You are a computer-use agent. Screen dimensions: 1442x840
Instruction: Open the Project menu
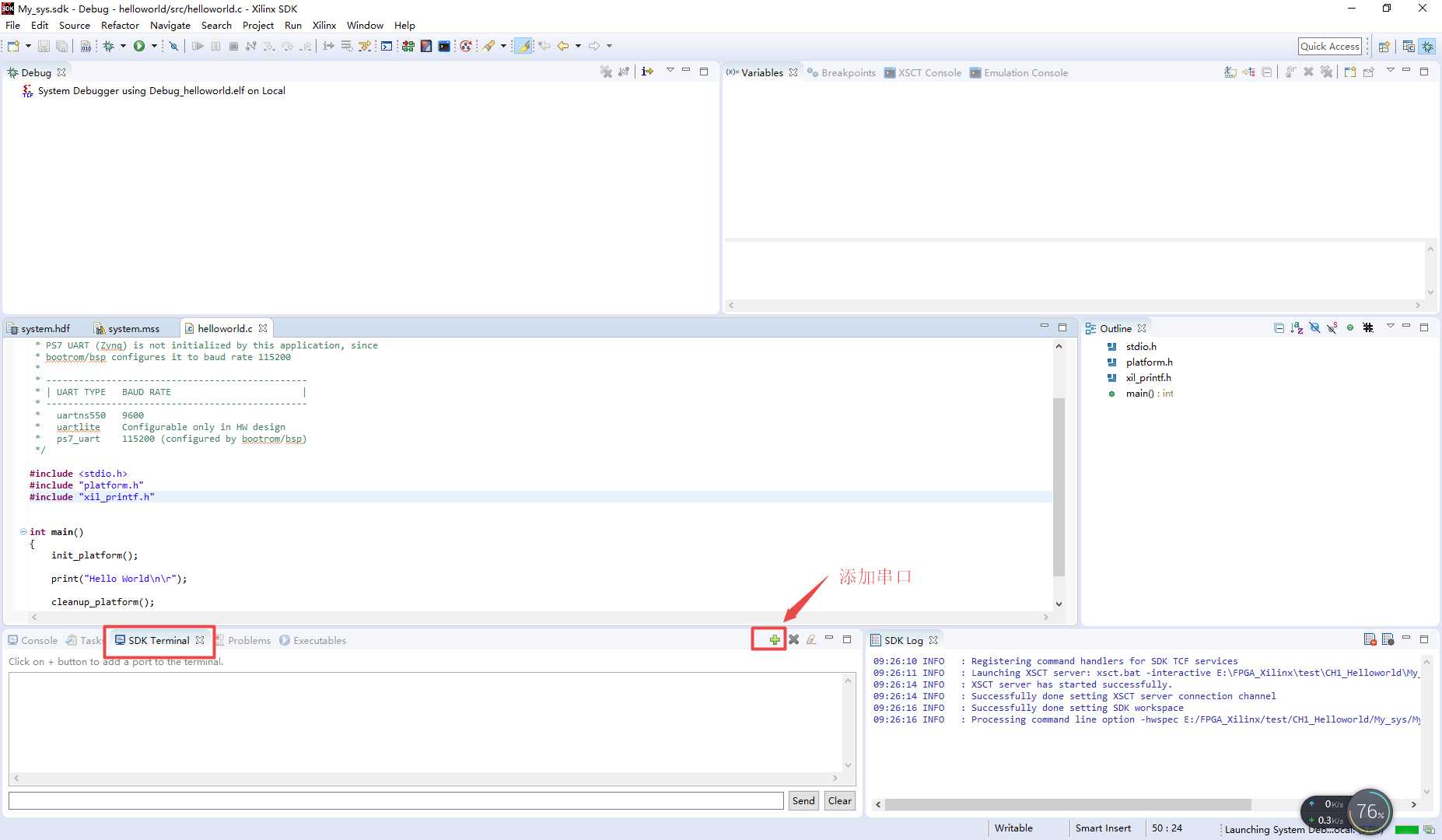pyautogui.click(x=257, y=25)
